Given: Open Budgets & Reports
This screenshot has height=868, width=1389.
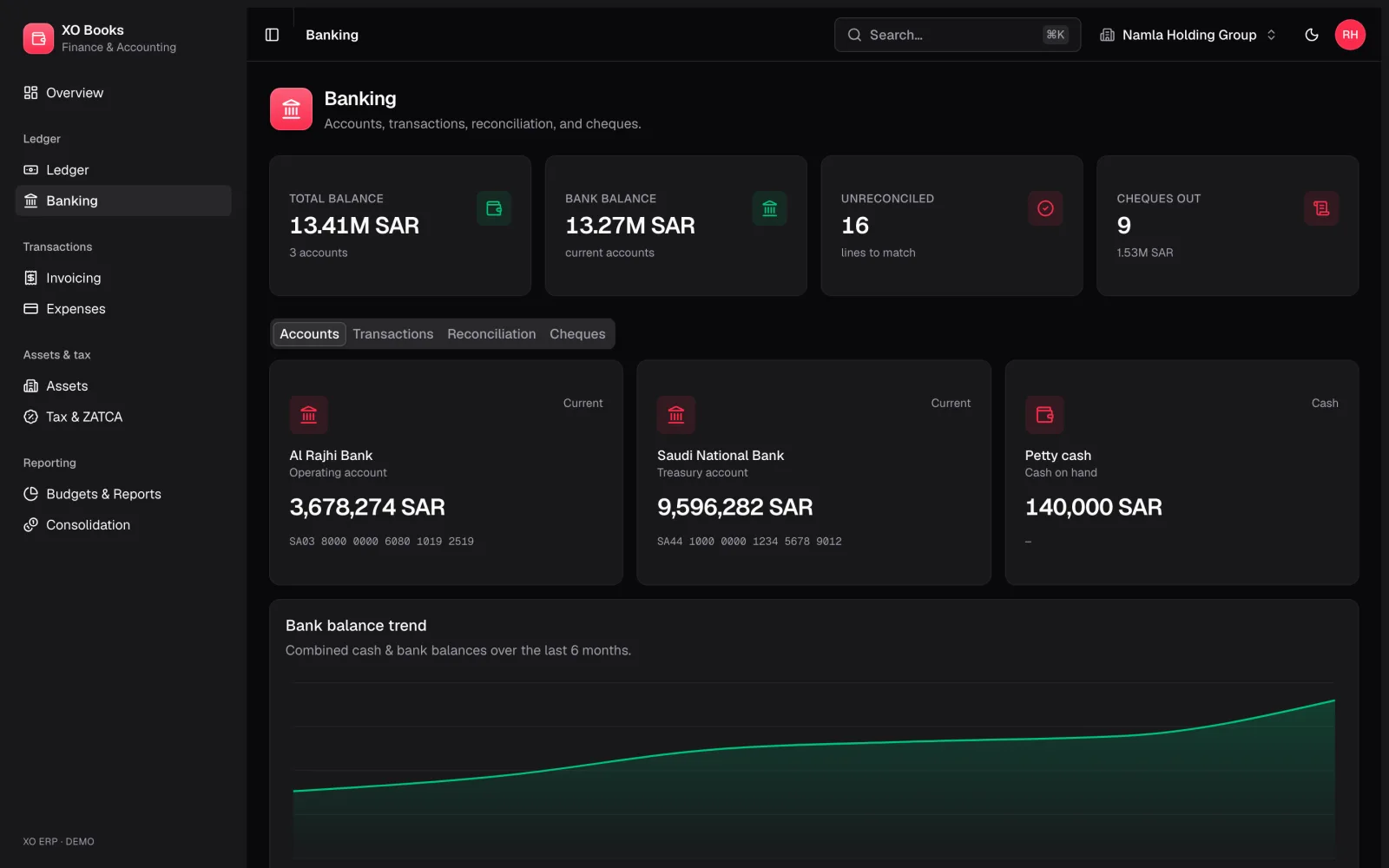Looking at the screenshot, I should click(123, 494).
